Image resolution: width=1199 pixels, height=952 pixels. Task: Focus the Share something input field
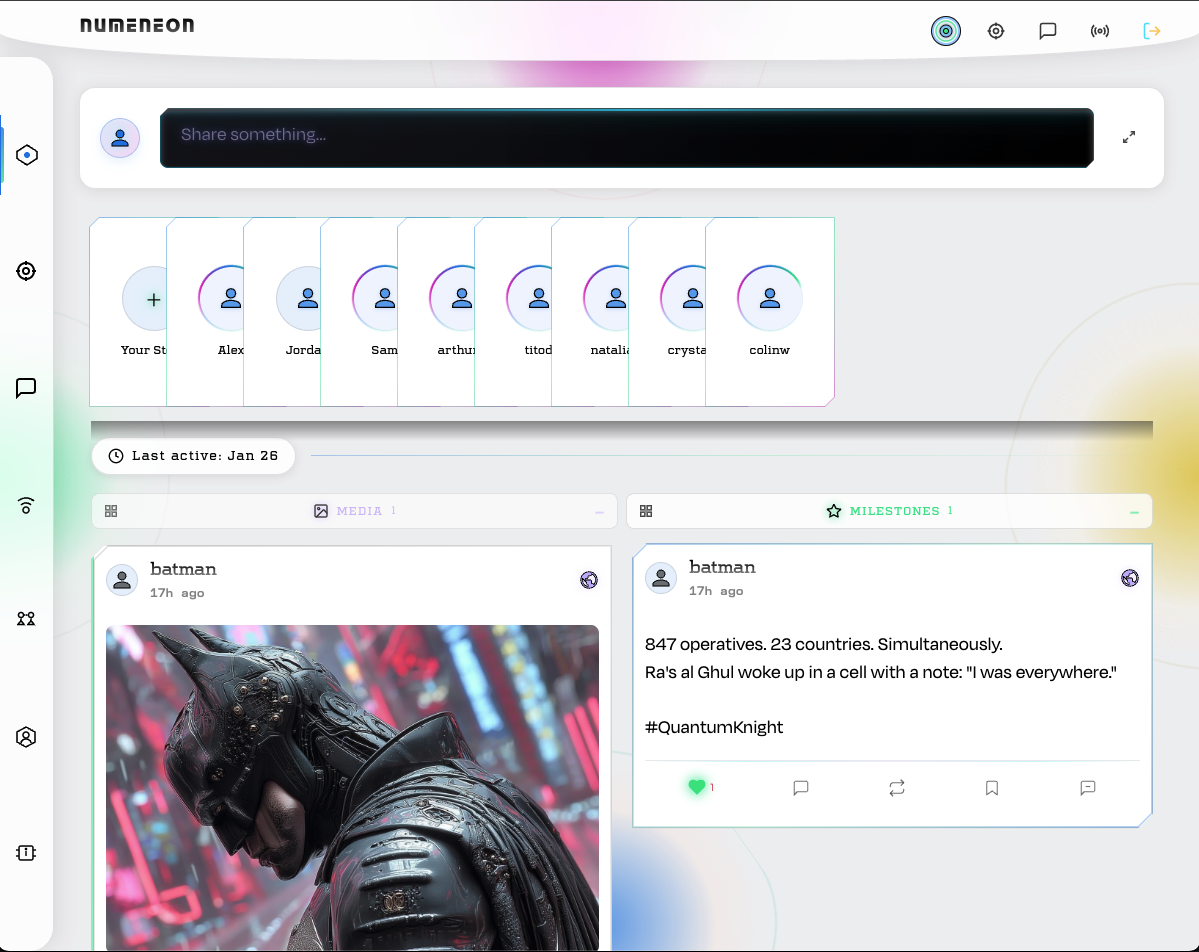pos(626,138)
